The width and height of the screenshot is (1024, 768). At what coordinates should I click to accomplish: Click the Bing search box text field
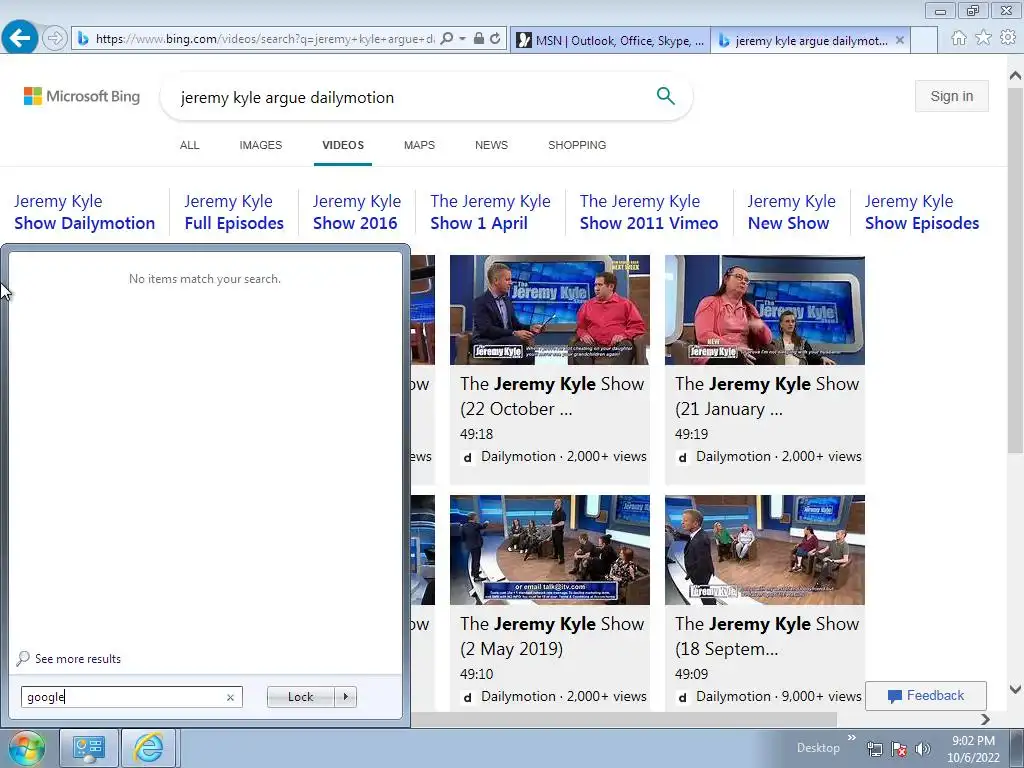point(411,97)
